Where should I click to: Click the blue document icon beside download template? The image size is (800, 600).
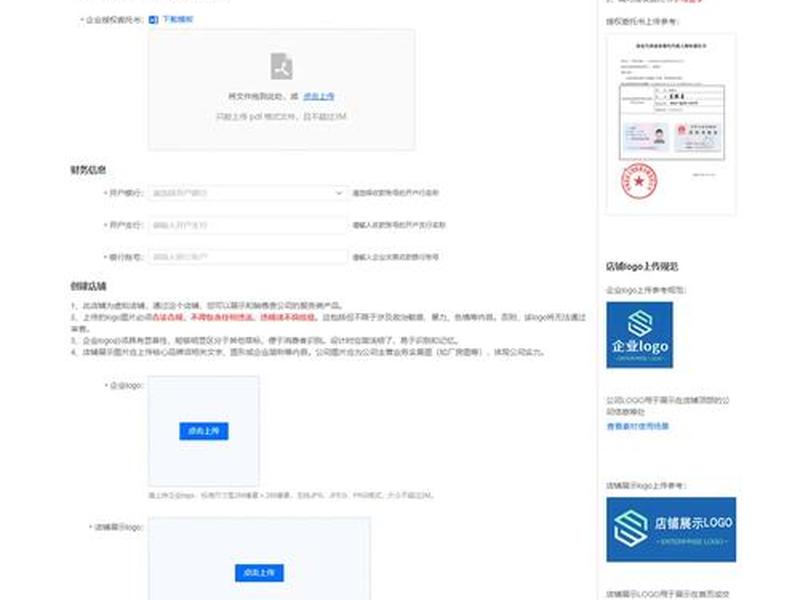point(154,20)
